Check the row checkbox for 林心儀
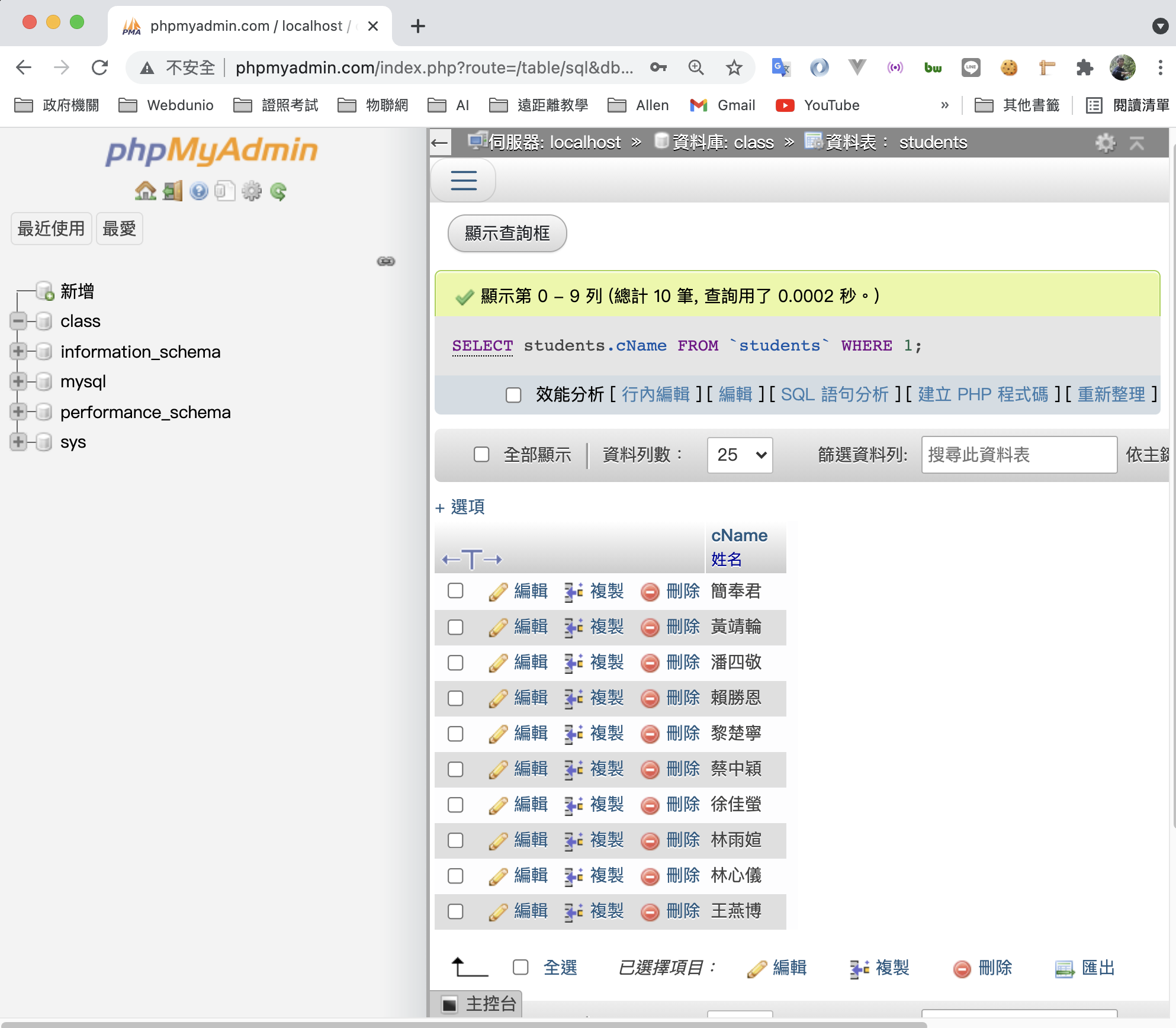Viewport: 1176px width, 1028px height. [x=455, y=876]
